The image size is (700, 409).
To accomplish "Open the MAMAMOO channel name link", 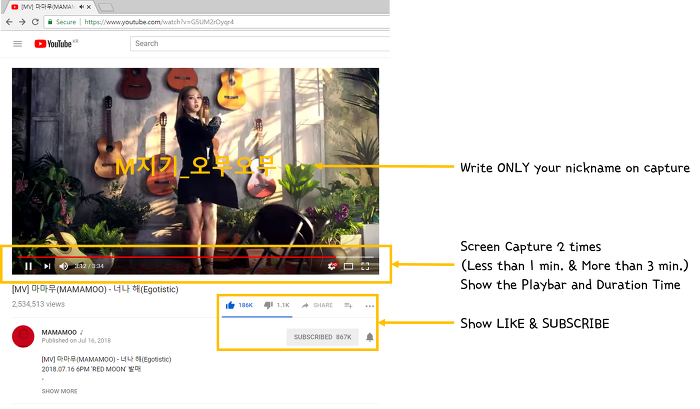I will tap(59, 332).
